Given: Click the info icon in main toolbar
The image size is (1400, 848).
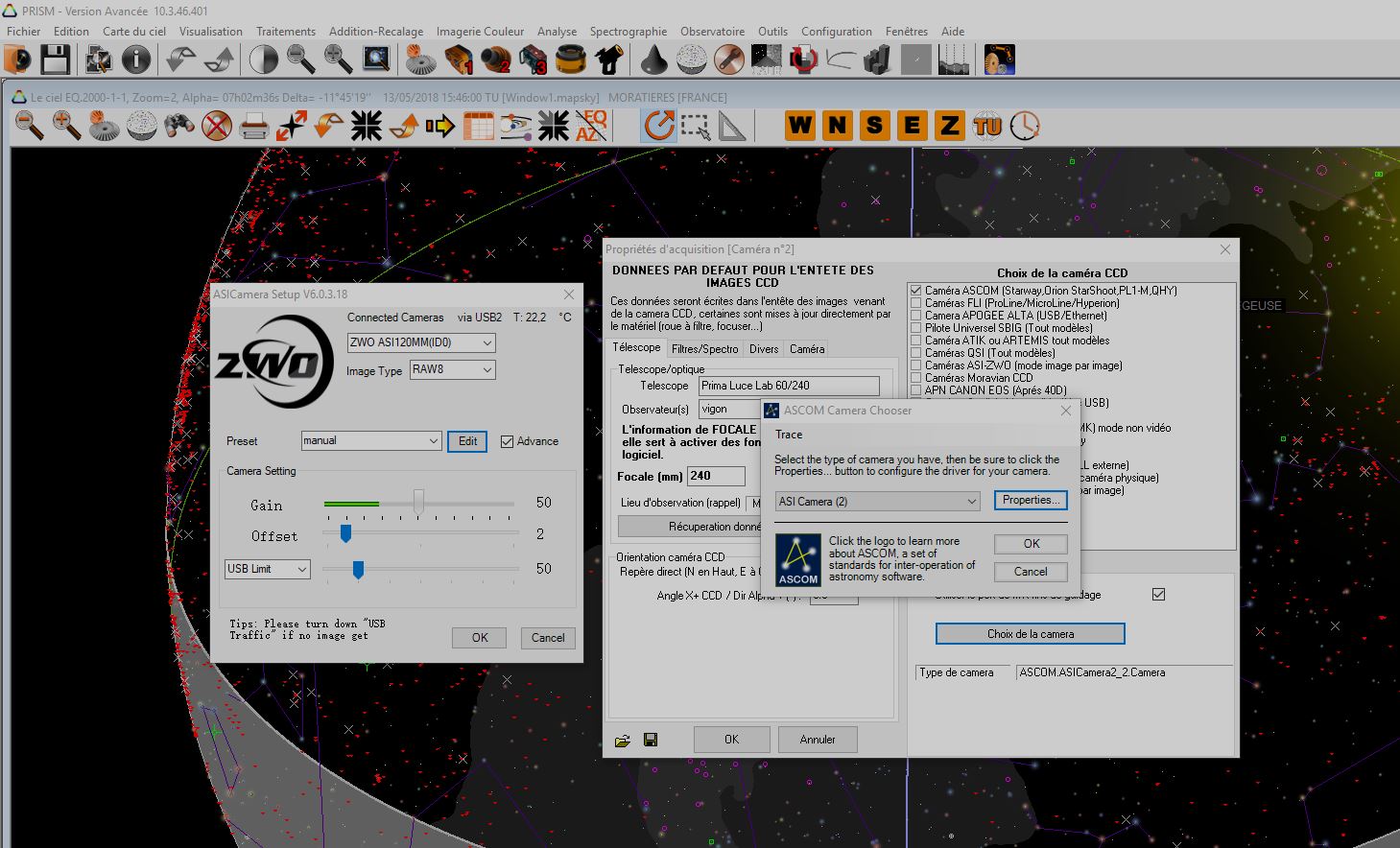Looking at the screenshot, I should tap(136, 60).
